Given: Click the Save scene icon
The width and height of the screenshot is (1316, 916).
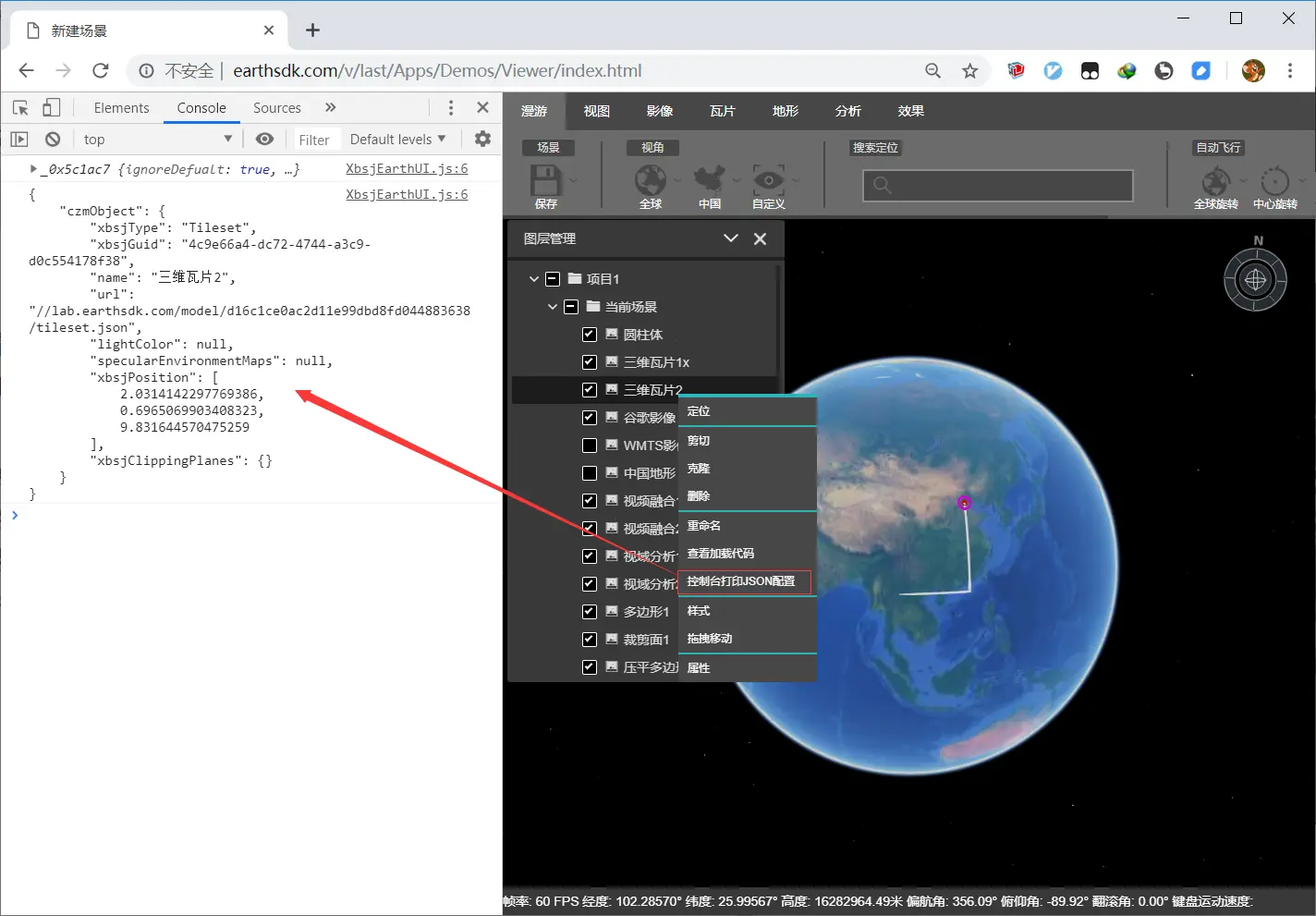Looking at the screenshot, I should (545, 180).
